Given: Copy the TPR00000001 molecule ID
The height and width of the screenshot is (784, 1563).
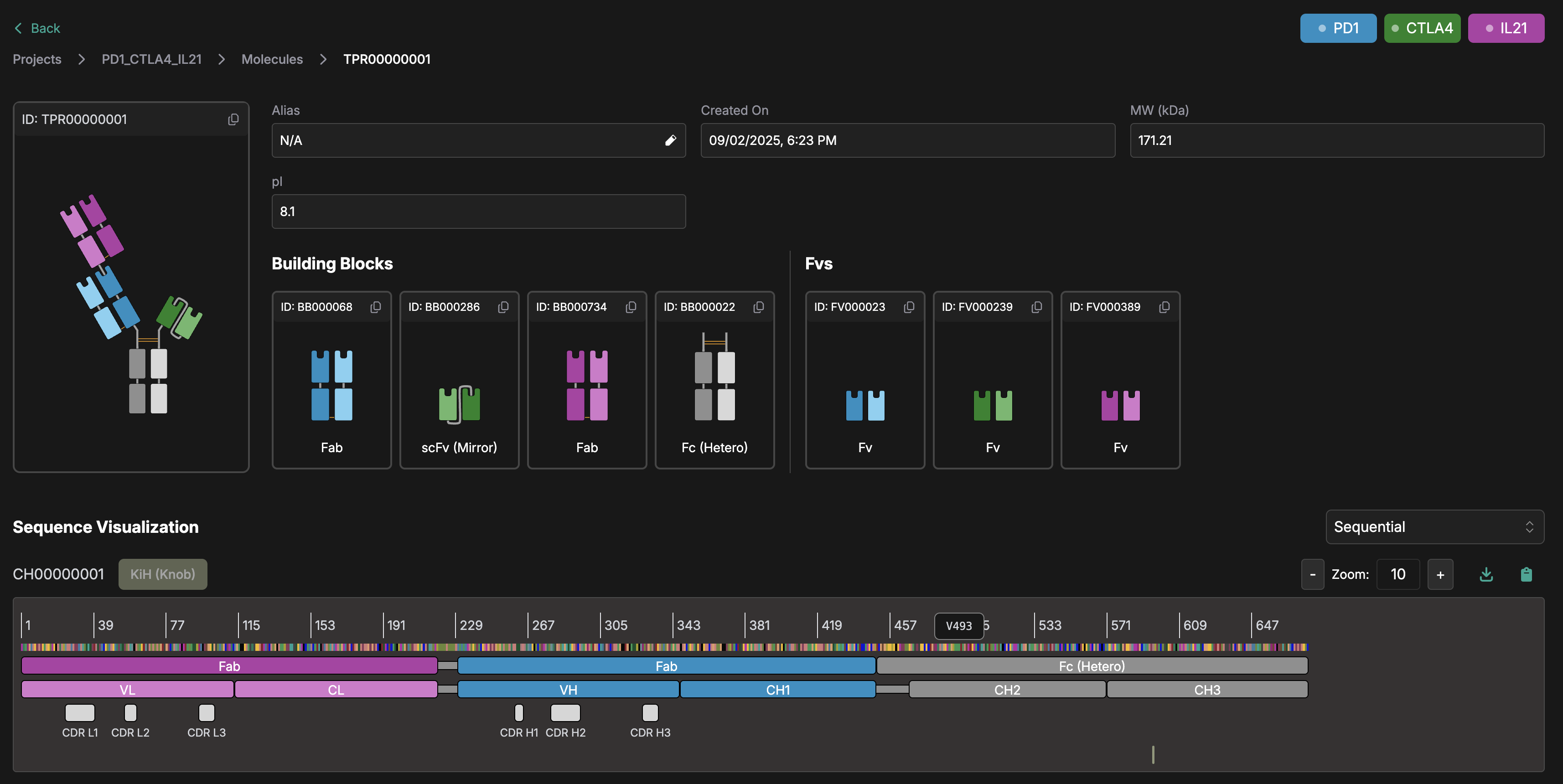Looking at the screenshot, I should 233,119.
